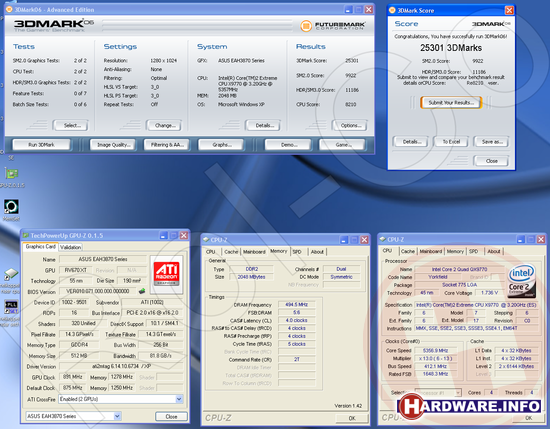
Task: Click the GPU-Z desktop shortcut icon
Action: pos(12,174)
